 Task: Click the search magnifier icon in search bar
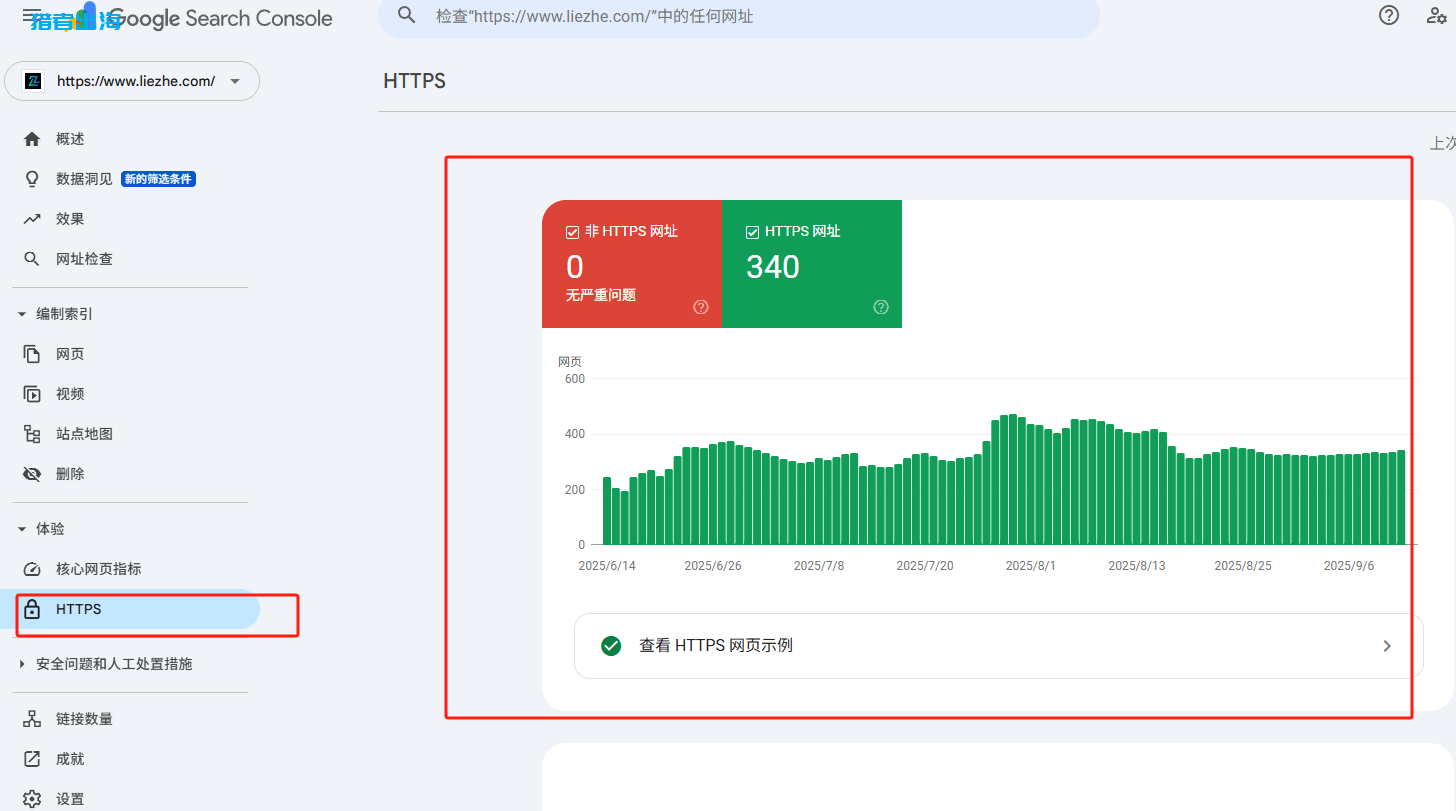(x=406, y=15)
